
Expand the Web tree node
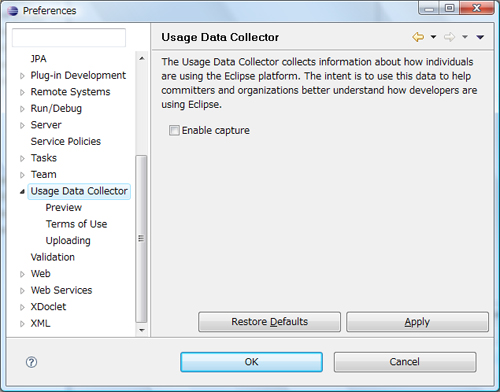click(x=22, y=274)
